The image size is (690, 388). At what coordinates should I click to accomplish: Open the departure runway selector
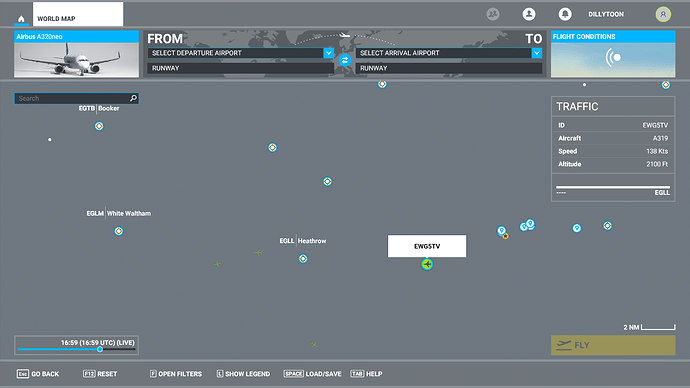pyautogui.click(x=240, y=68)
